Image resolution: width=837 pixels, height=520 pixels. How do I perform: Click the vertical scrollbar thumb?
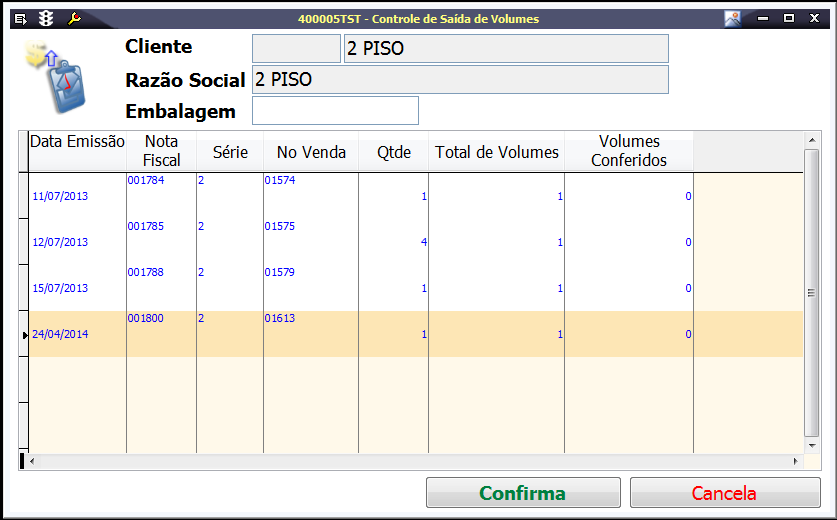tap(811, 293)
